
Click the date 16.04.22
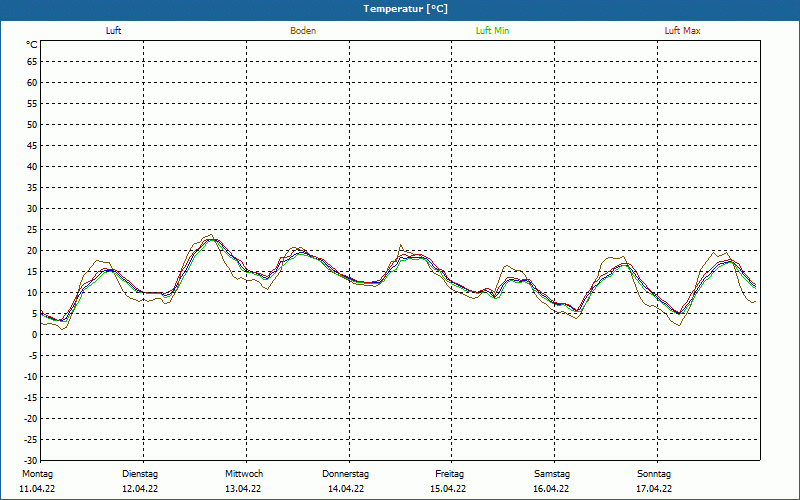click(551, 489)
